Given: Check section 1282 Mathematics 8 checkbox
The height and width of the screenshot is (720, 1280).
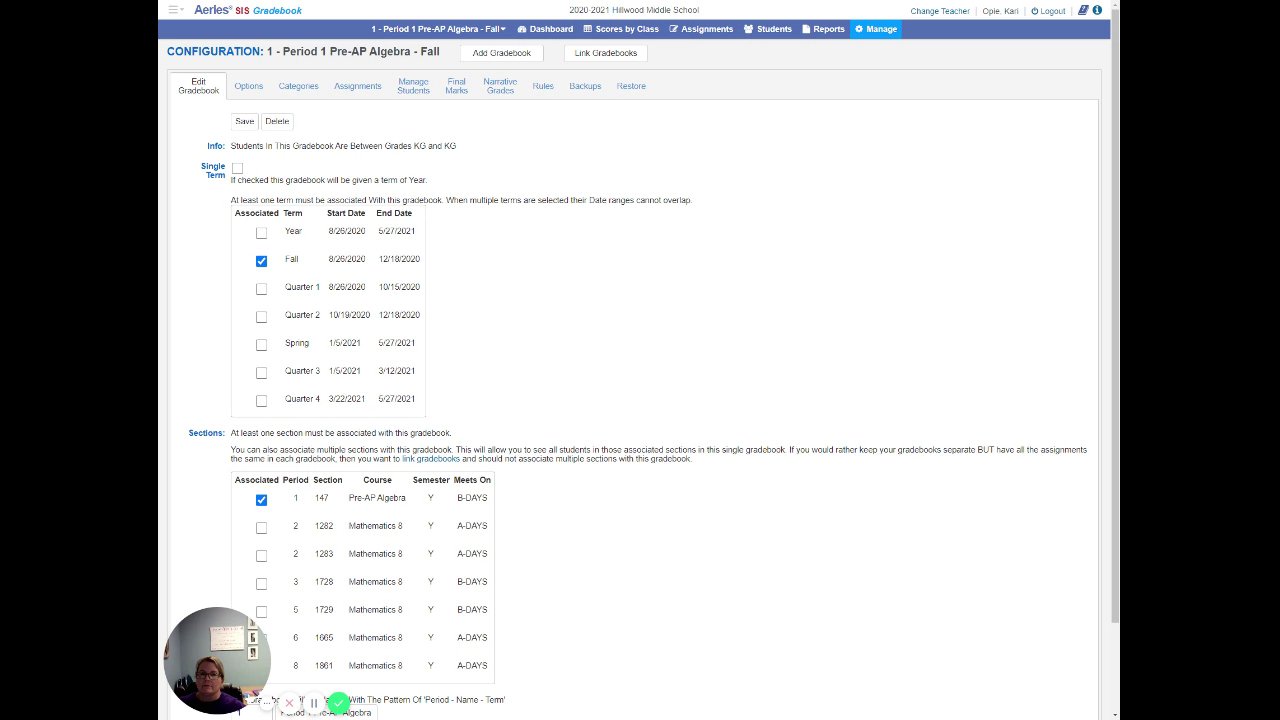Looking at the screenshot, I should pyautogui.click(x=261, y=528).
